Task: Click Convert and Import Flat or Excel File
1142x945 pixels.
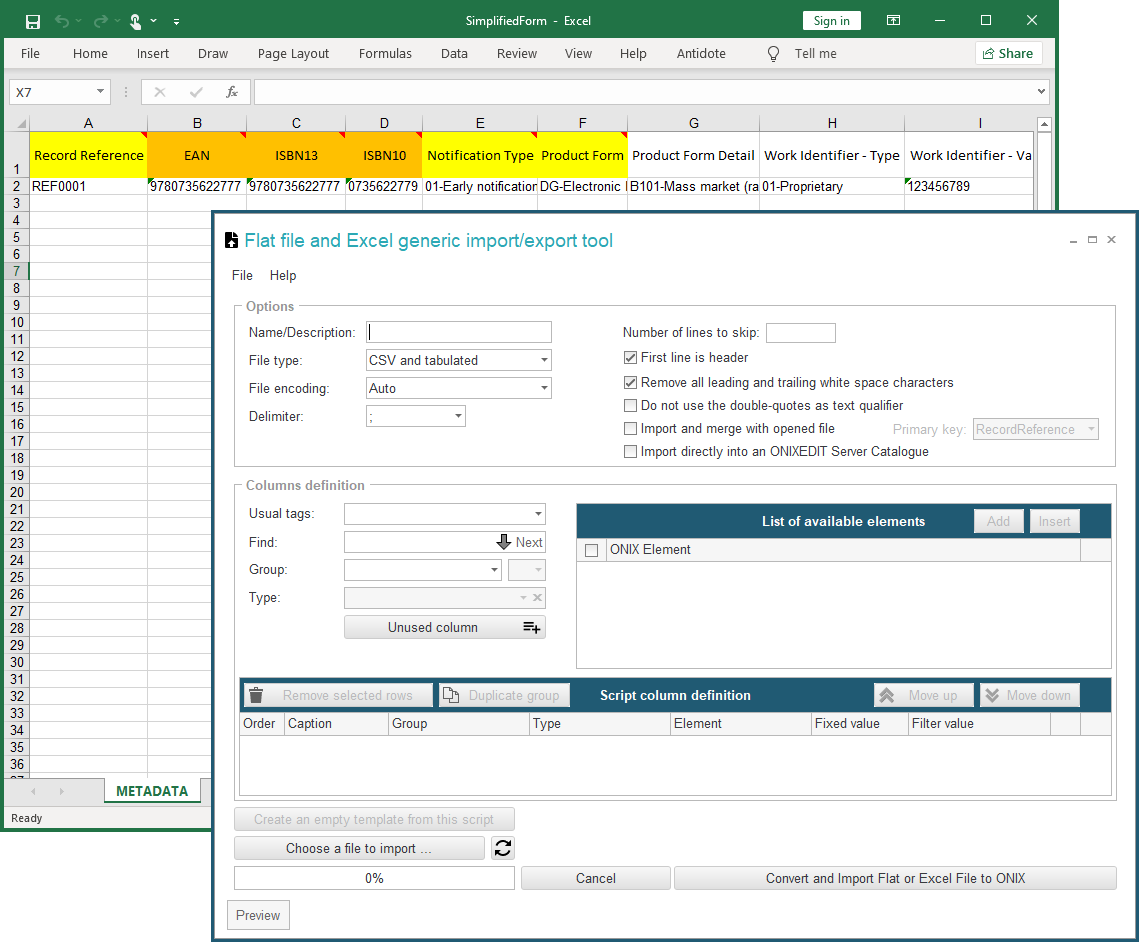Action: tap(895, 878)
